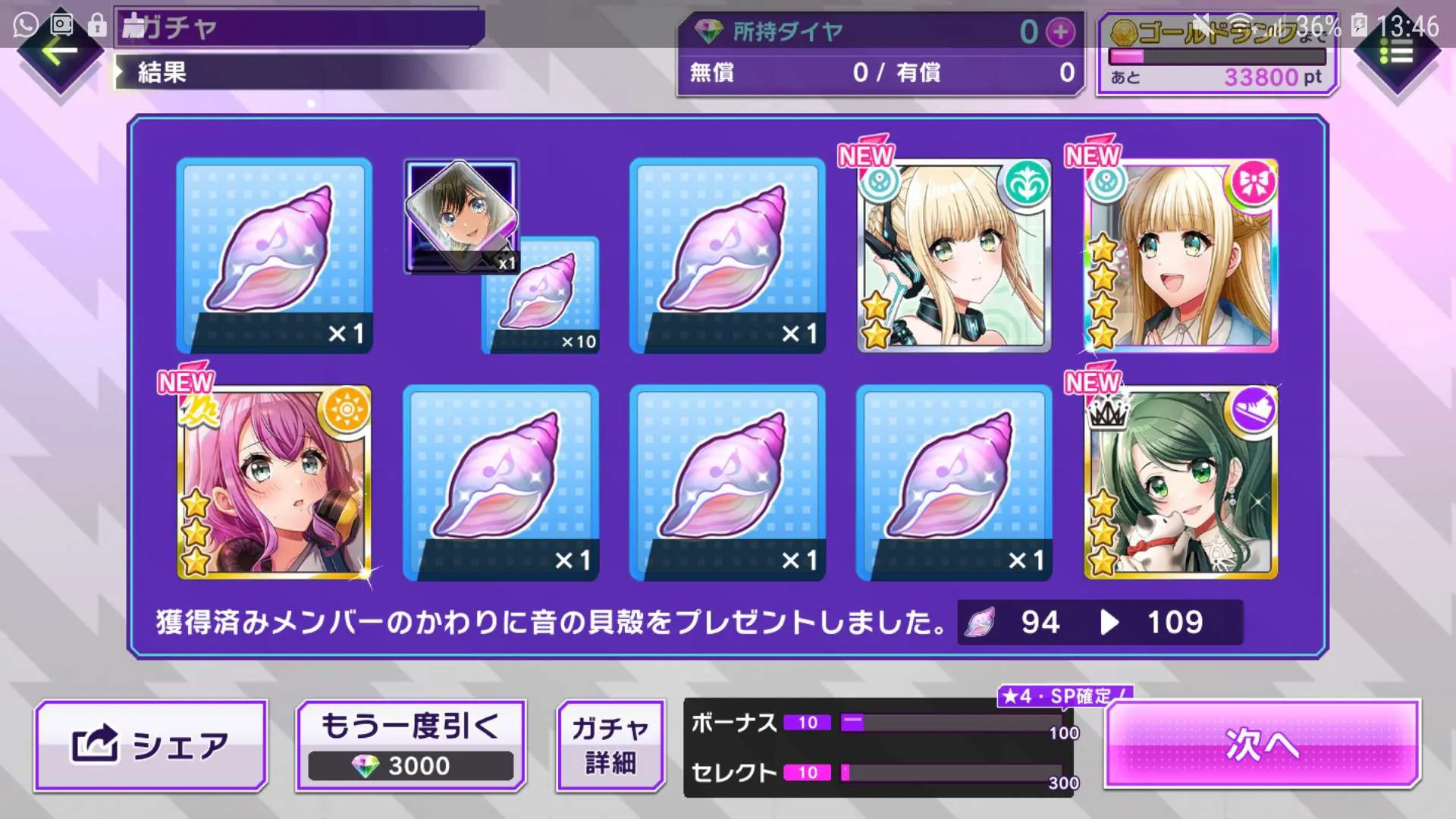Click the シェア share button
Viewport: 1456px width, 819px height.
(150, 745)
